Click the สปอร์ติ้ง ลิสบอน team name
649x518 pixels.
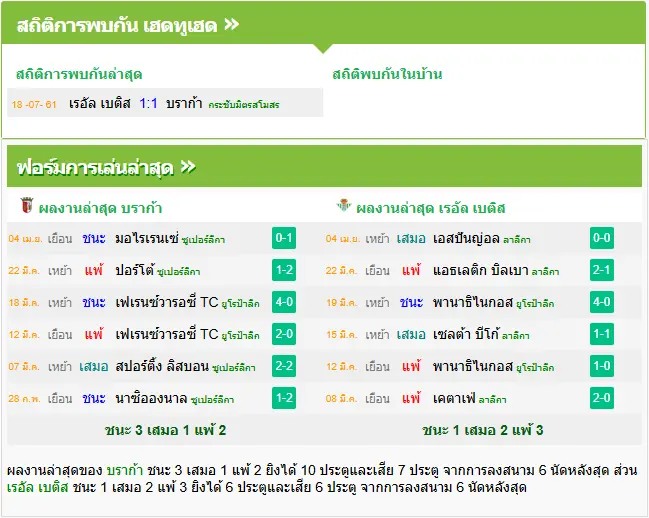point(162,366)
